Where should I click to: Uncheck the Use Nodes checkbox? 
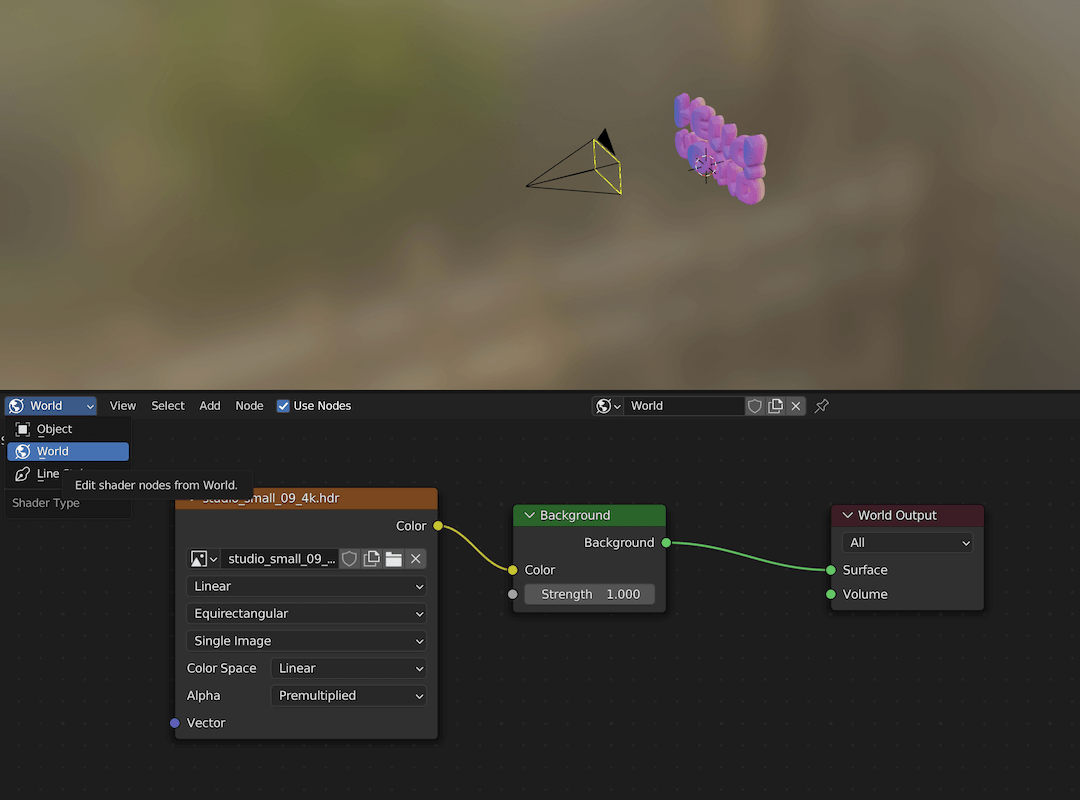tap(283, 405)
